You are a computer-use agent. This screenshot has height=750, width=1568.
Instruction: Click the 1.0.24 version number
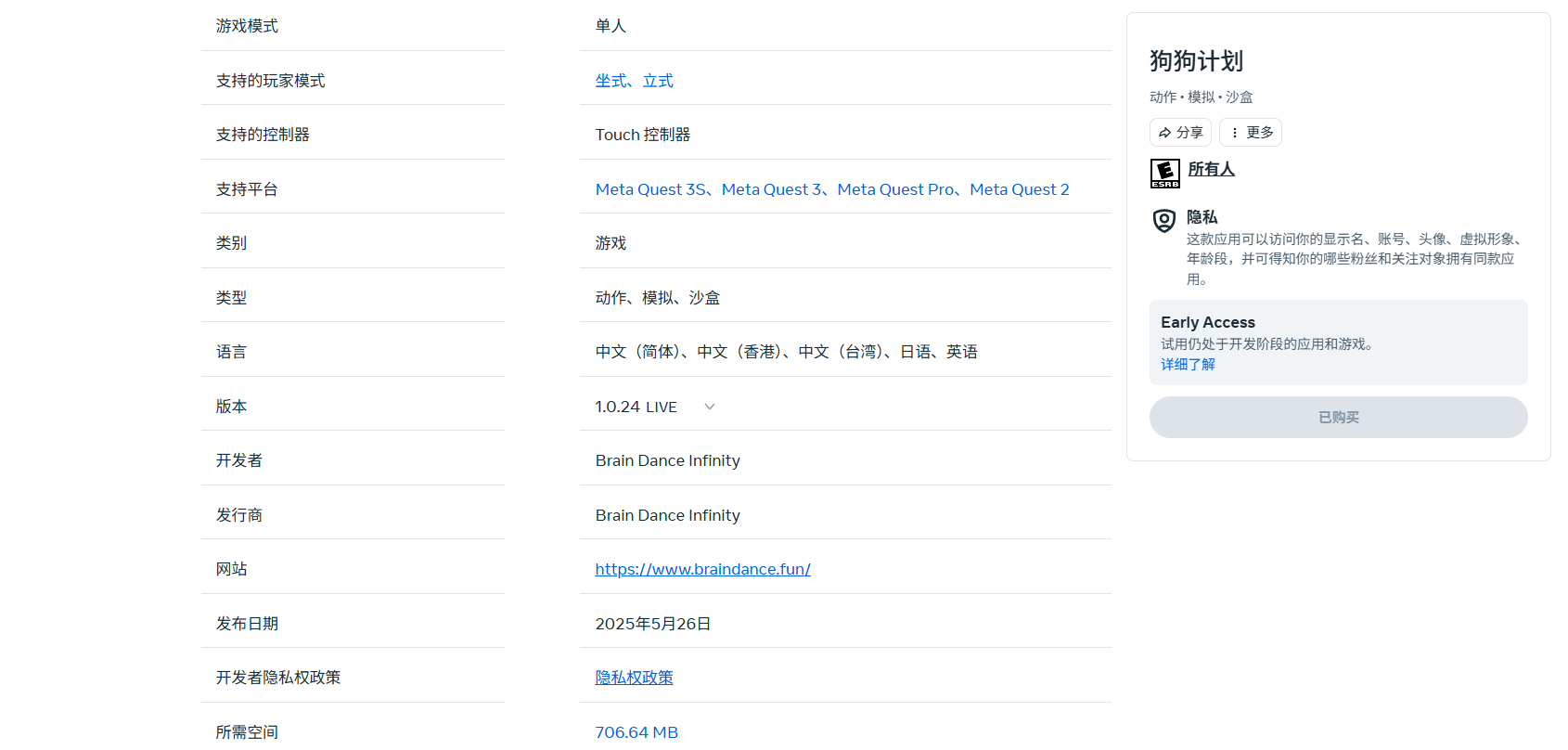(617, 407)
